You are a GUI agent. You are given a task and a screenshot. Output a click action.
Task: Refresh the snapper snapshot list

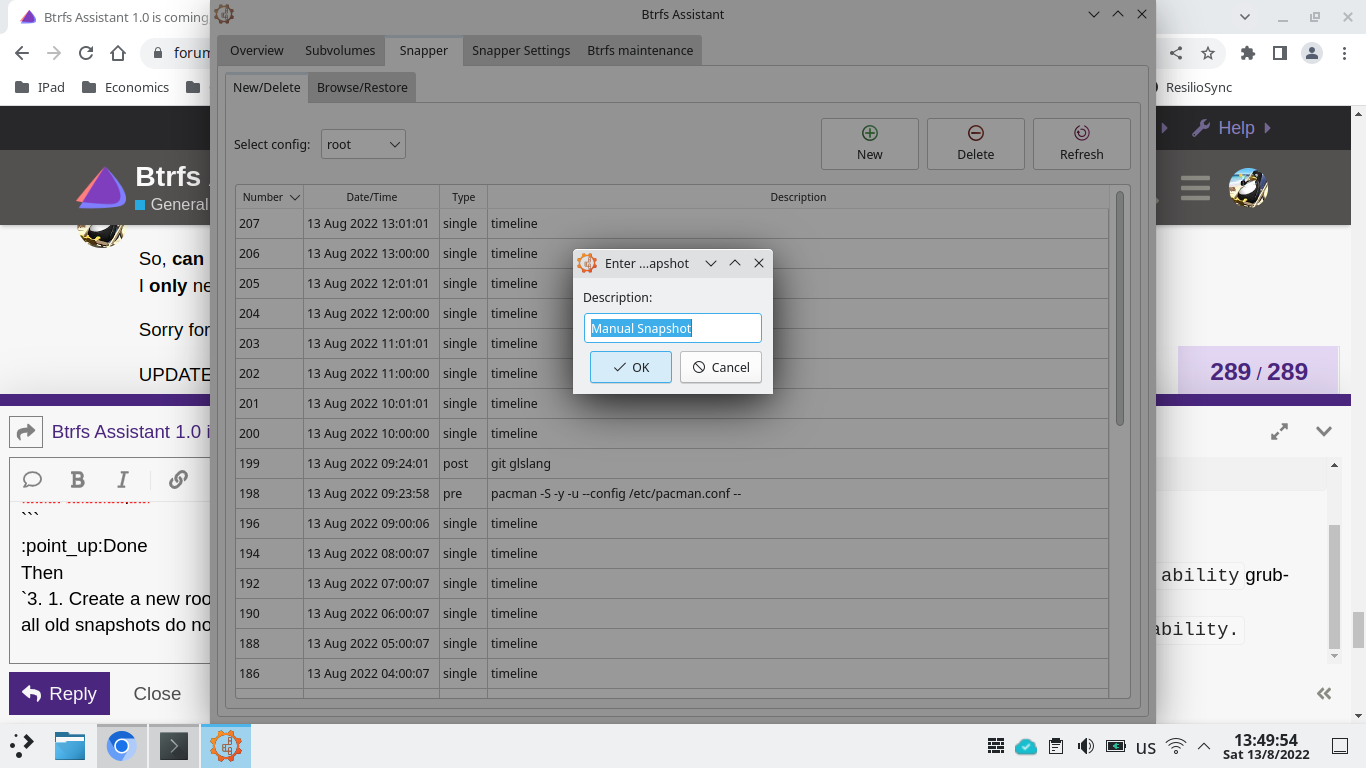1082,144
